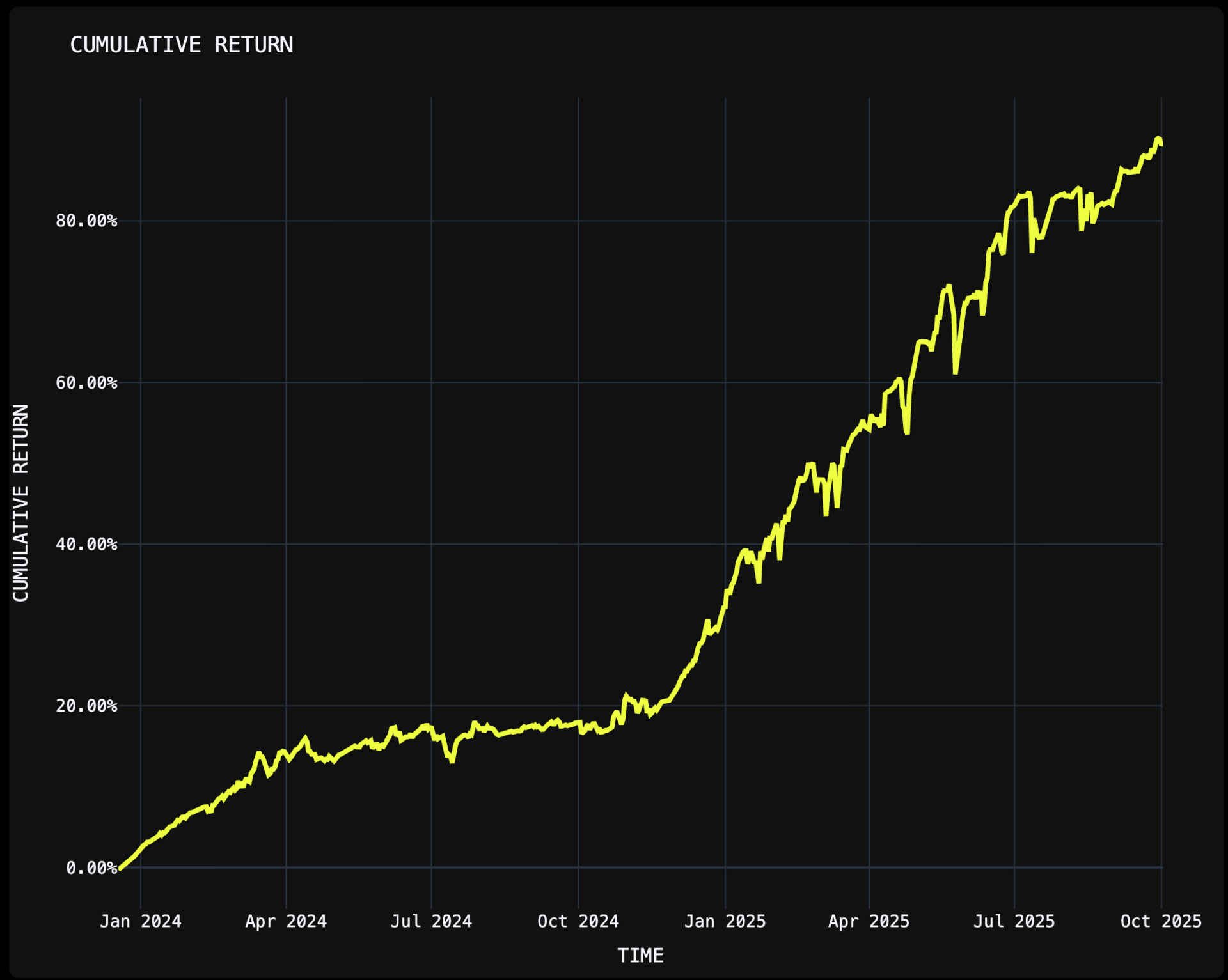Click the Apr 2024 x-axis label
Image resolution: width=1228 pixels, height=980 pixels.
click(x=286, y=921)
